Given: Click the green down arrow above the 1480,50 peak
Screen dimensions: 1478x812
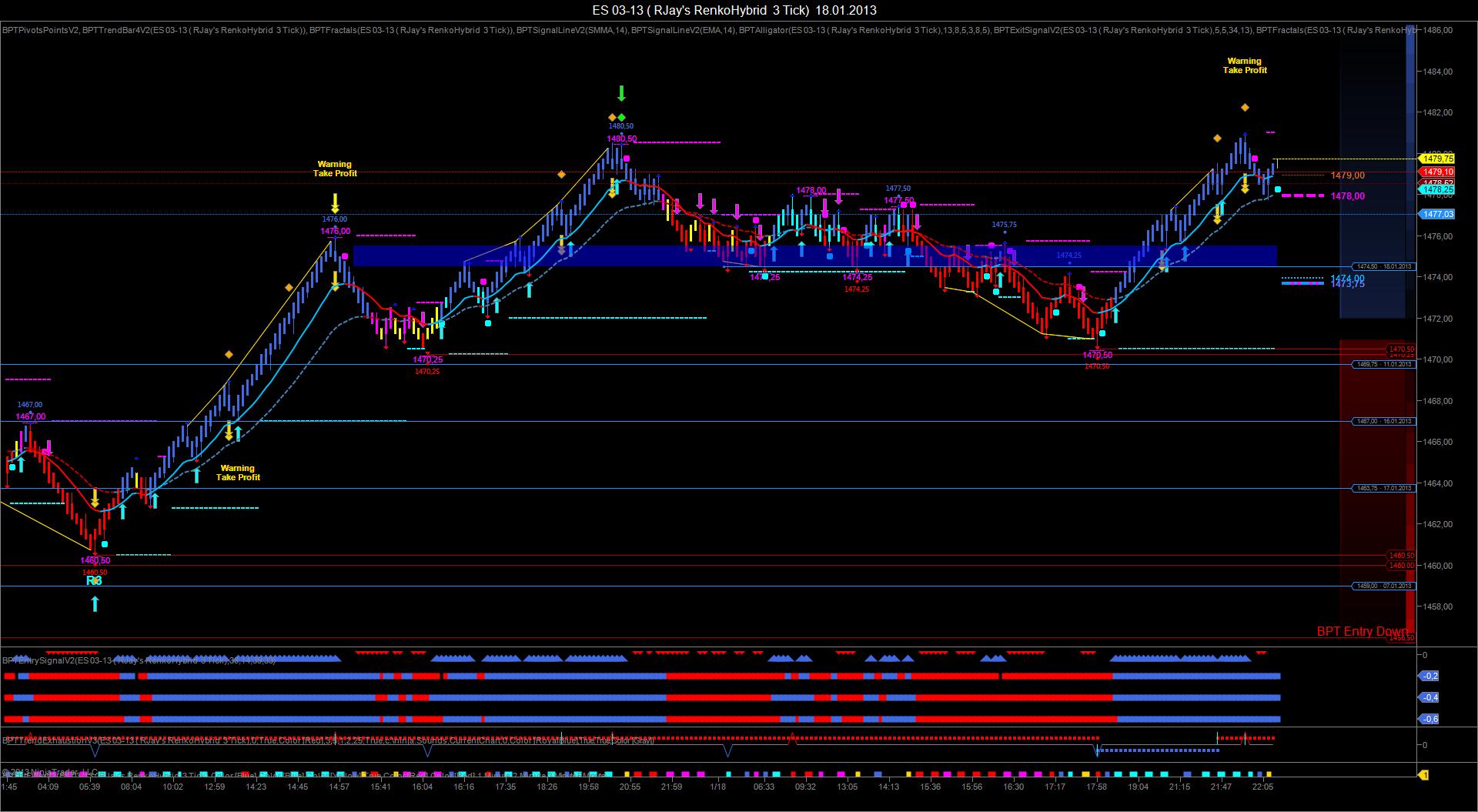Looking at the screenshot, I should coord(621,94).
